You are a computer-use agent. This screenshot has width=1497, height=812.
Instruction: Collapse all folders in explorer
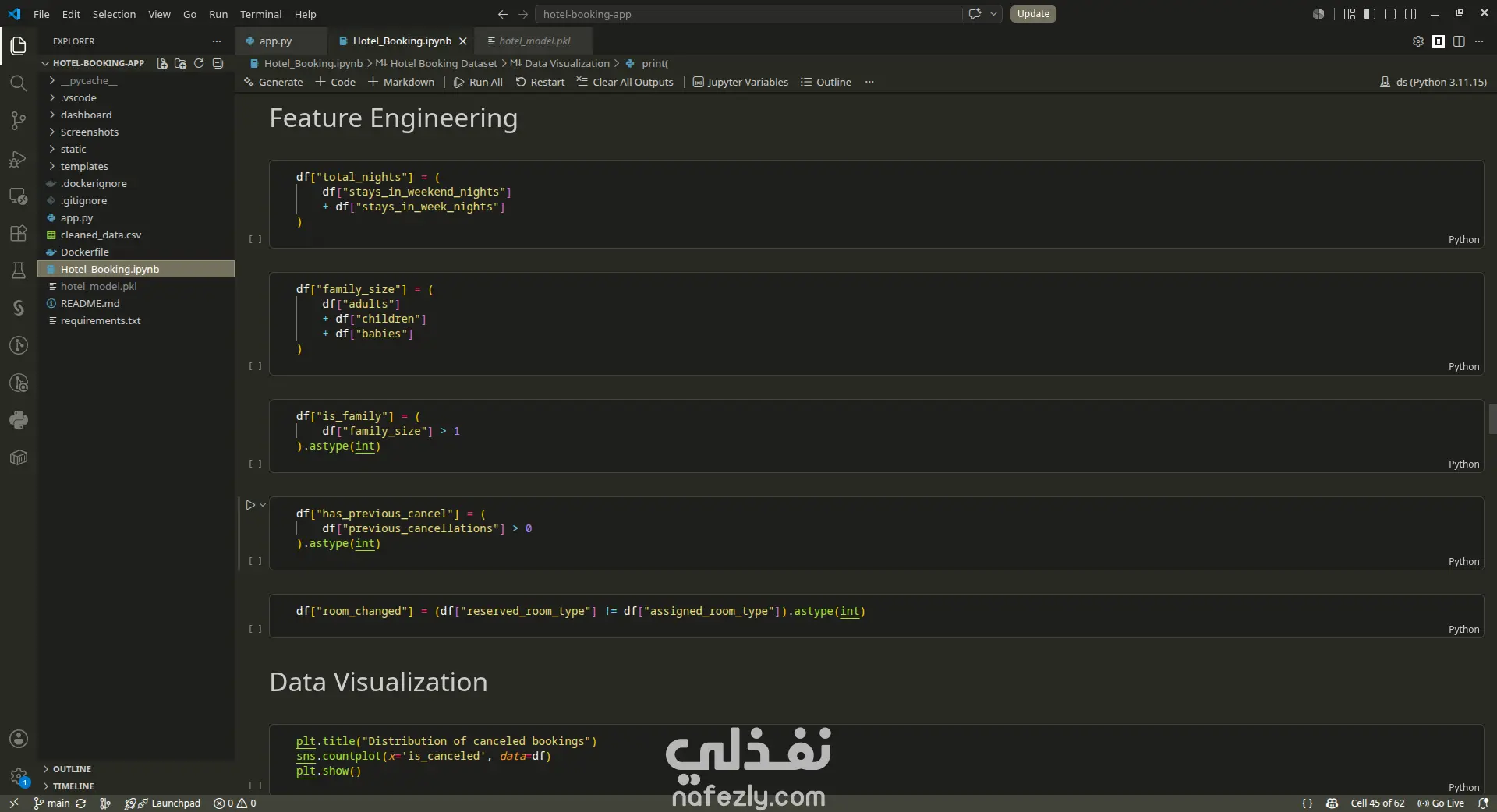pyautogui.click(x=218, y=63)
